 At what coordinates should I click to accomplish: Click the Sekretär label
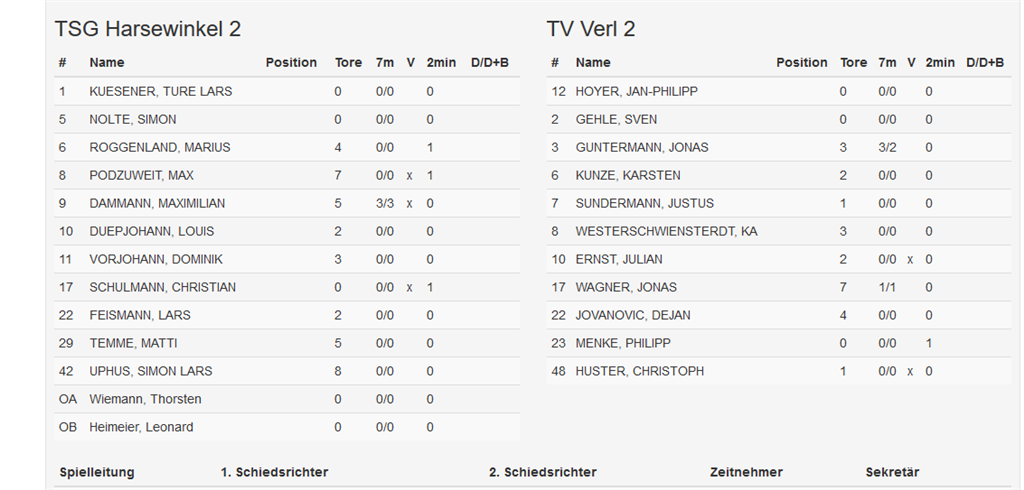(x=892, y=472)
